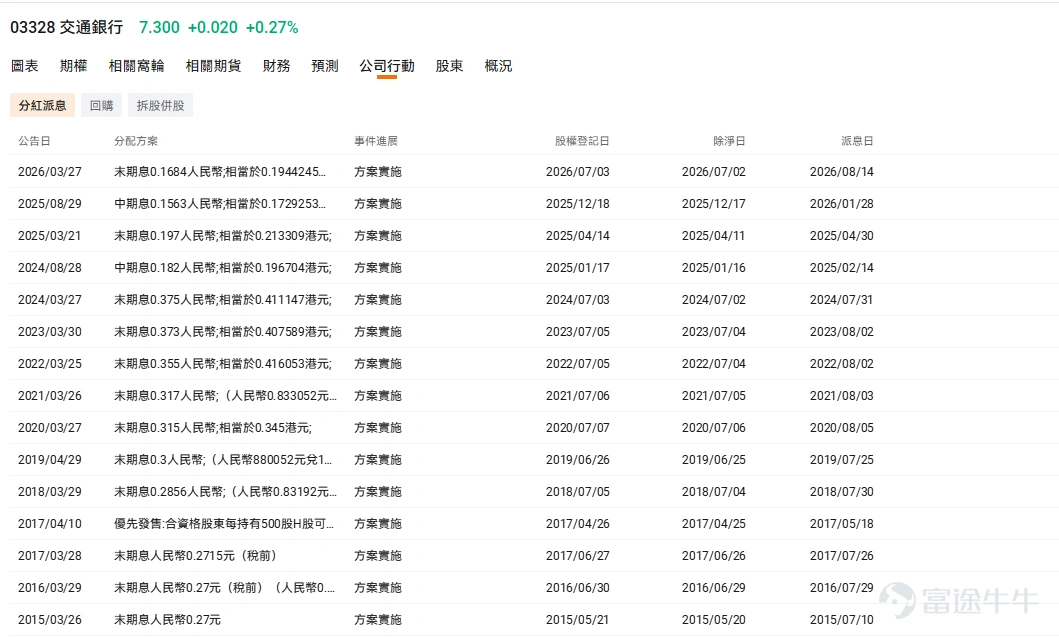Open the 預測 tab
This screenshot has height=637, width=1059.
coord(325,66)
